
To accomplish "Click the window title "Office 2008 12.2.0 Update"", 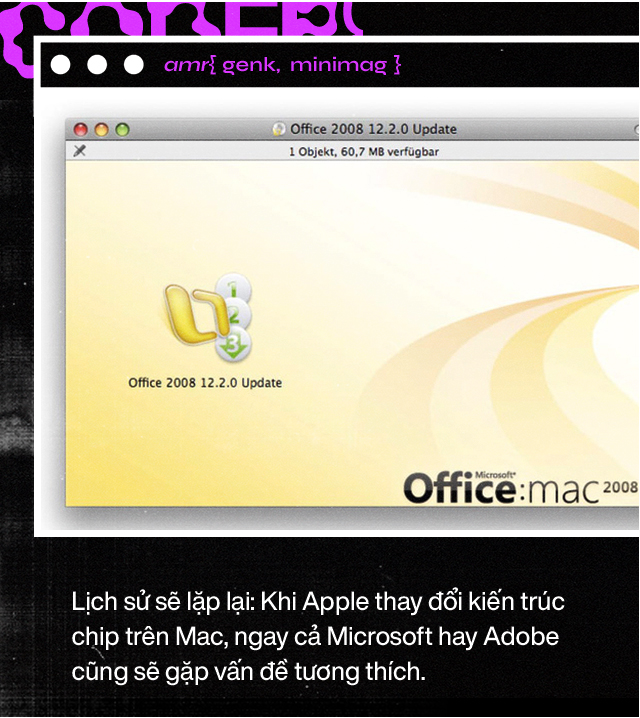I will (373, 129).
